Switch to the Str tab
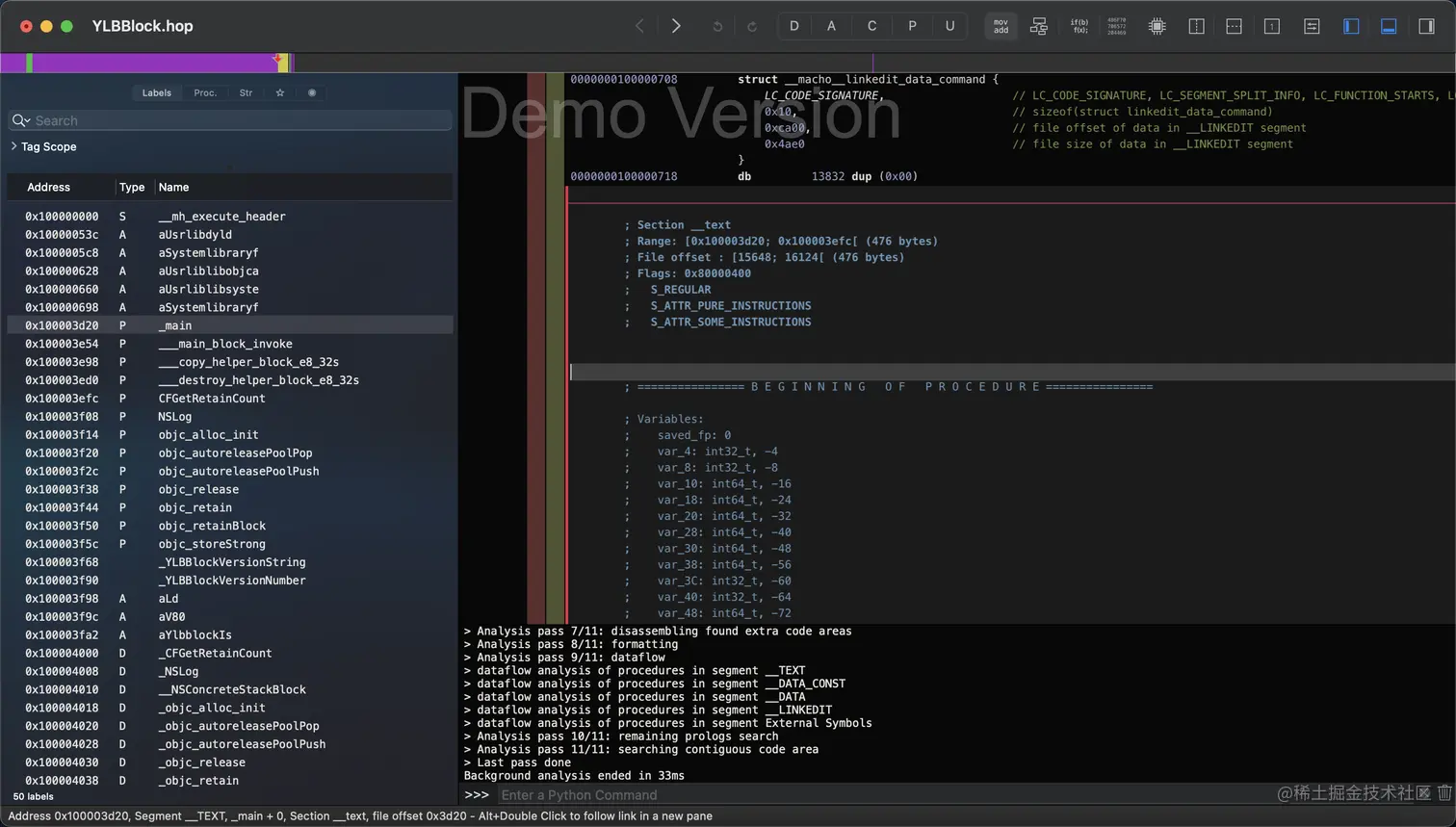This screenshot has width=1456, height=827. tap(246, 93)
